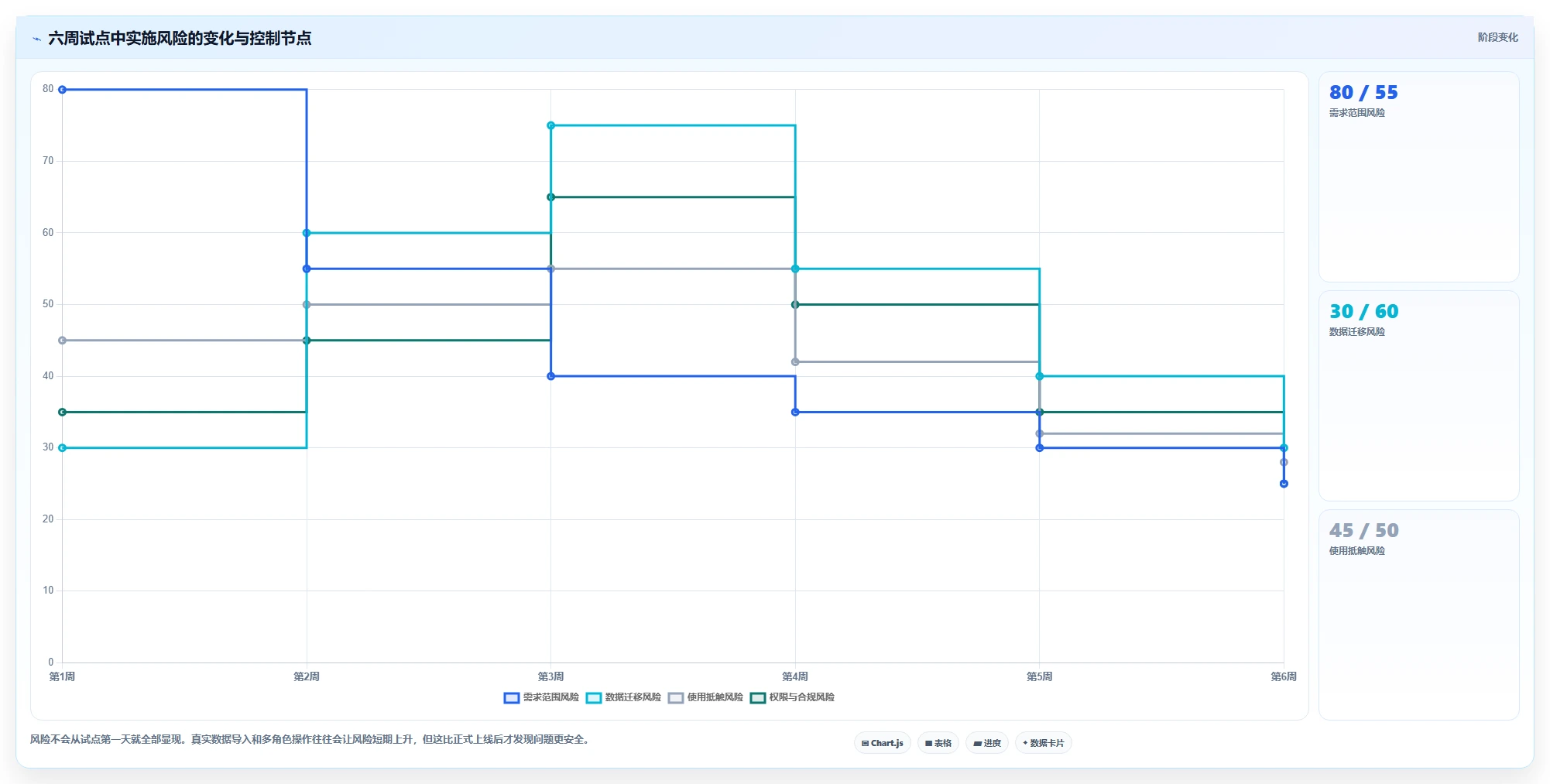Hide the 使用抵触风险 series via legend

(x=705, y=697)
